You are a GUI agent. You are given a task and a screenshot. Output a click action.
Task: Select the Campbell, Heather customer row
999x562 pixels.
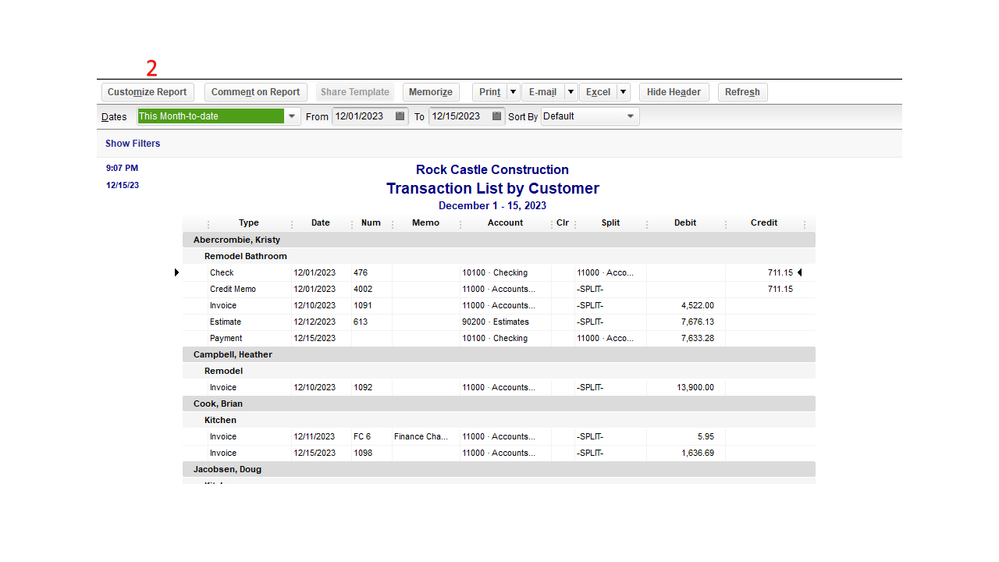pyautogui.click(x=499, y=354)
